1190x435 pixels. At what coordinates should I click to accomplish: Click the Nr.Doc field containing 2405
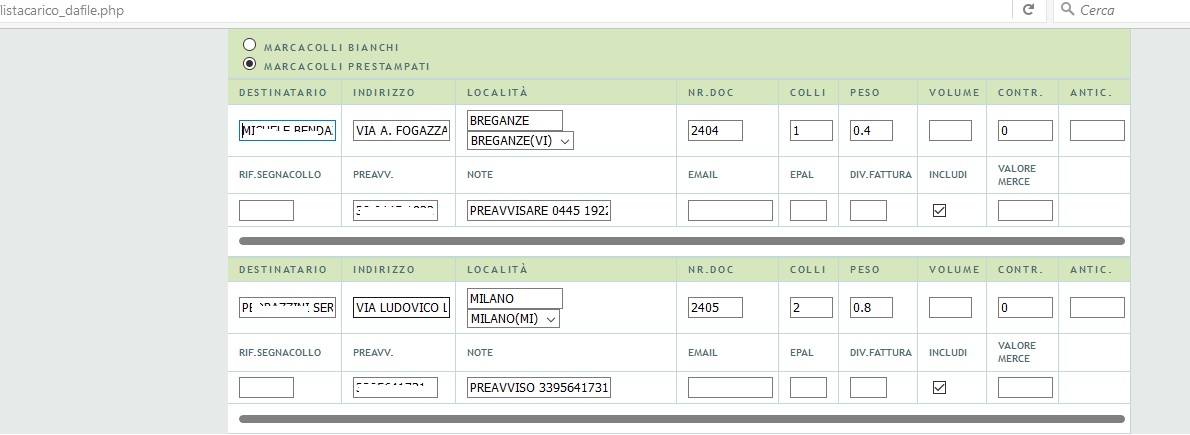pos(715,307)
